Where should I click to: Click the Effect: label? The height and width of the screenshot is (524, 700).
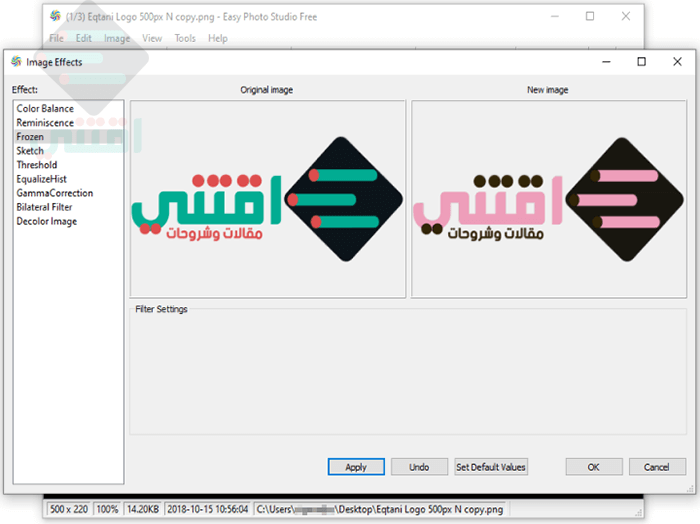[25, 89]
